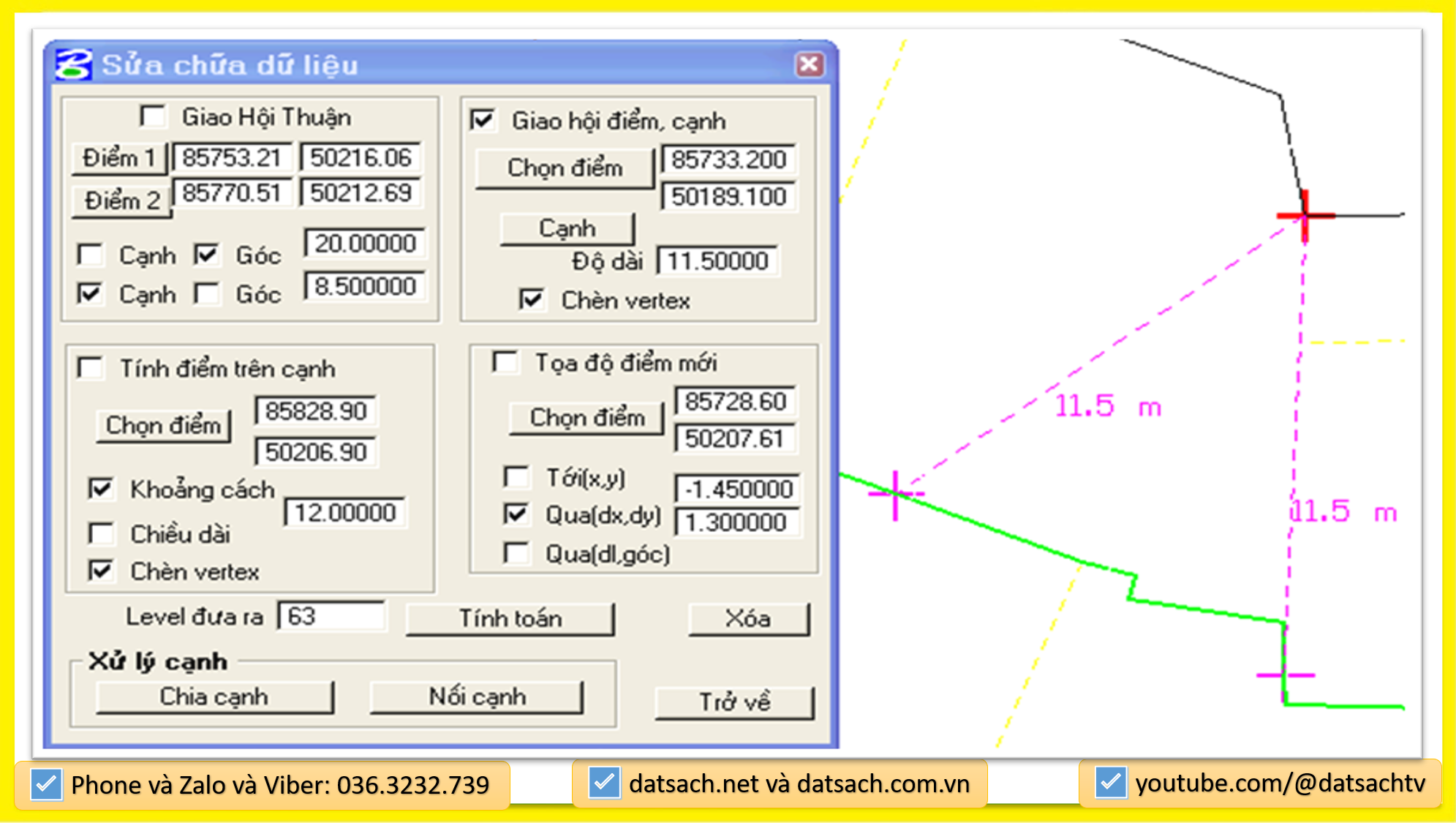
Task: Click the checkmark icon beside datsach.net
Action: click(x=604, y=783)
